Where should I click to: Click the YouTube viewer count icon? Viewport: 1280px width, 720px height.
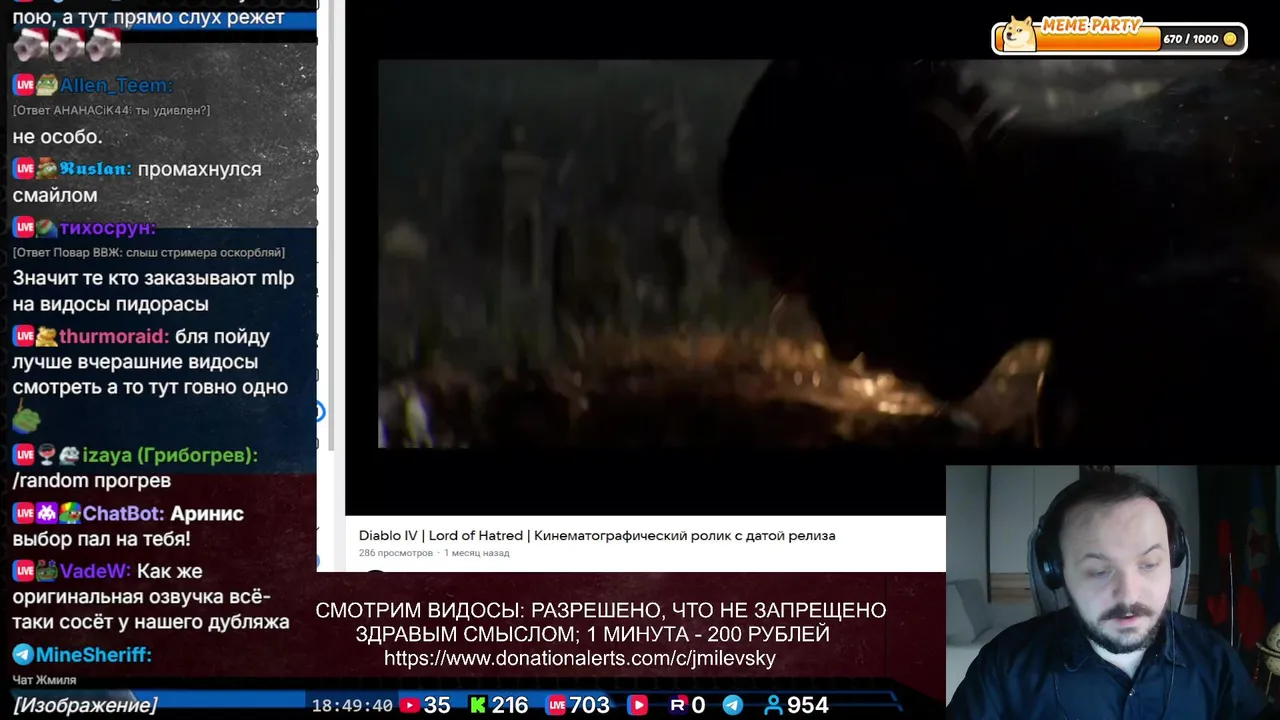409,705
